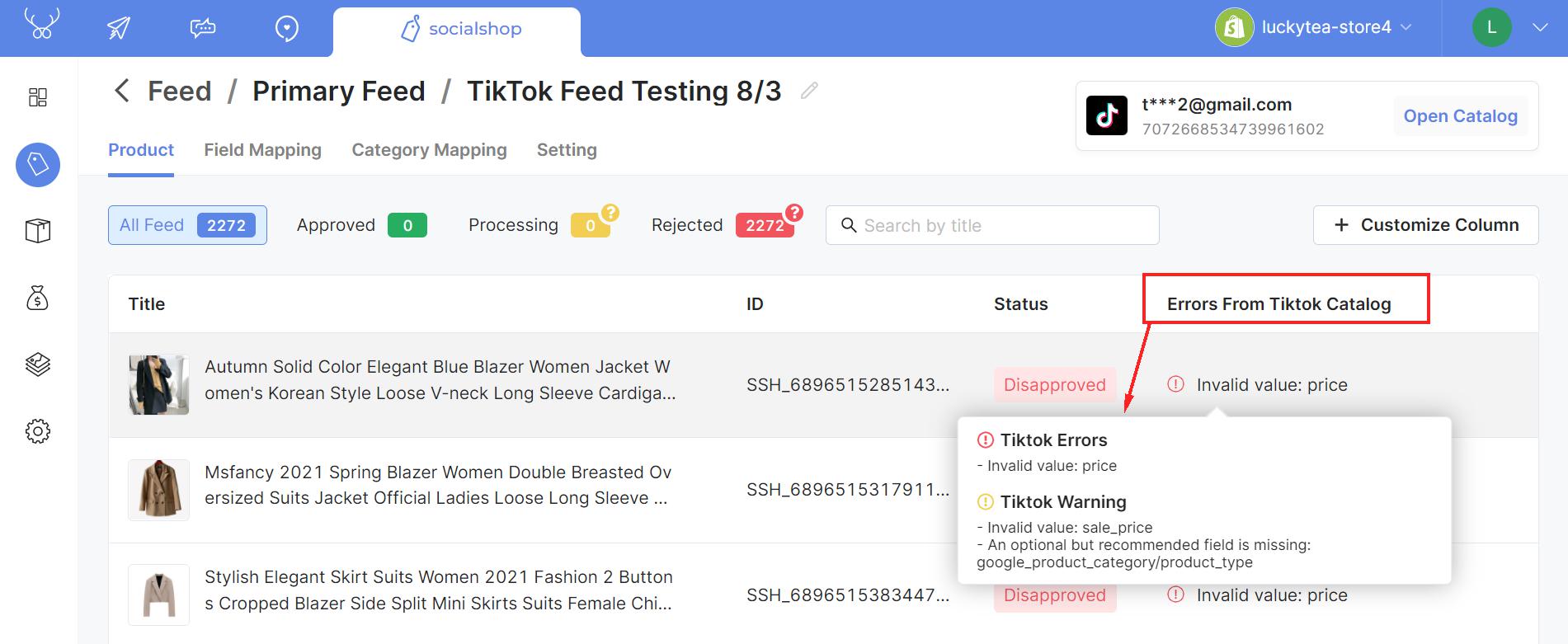Image resolution: width=1568 pixels, height=644 pixels.
Task: Edit feed name with pencil icon
Action: (x=809, y=91)
